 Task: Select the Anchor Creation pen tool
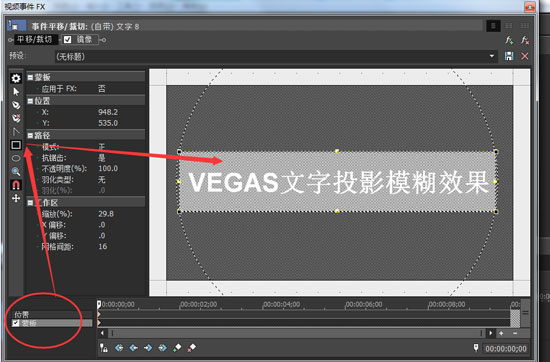[x=16, y=105]
